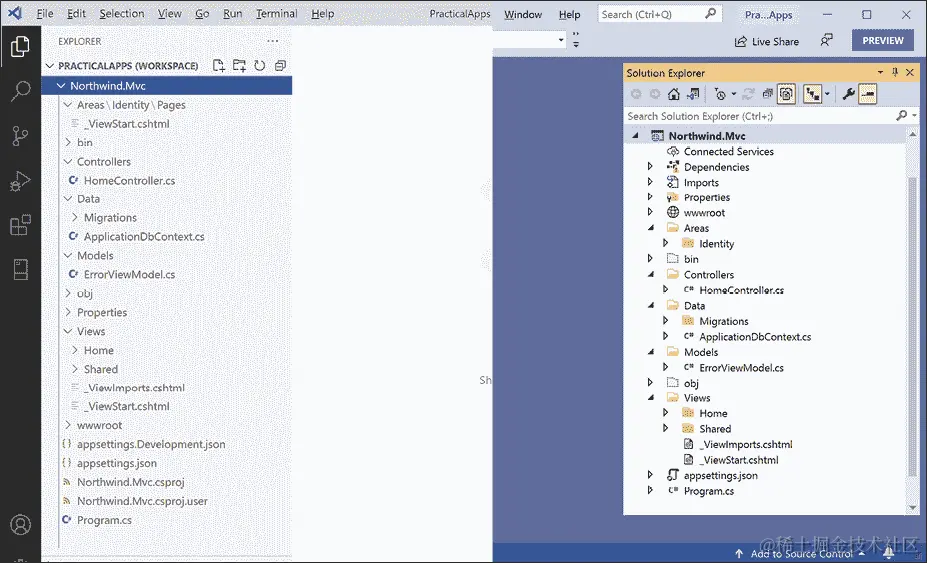The height and width of the screenshot is (563, 927).
Task: Toggle file nesting button in Solution Explorer toolbar
Action: tap(812, 94)
